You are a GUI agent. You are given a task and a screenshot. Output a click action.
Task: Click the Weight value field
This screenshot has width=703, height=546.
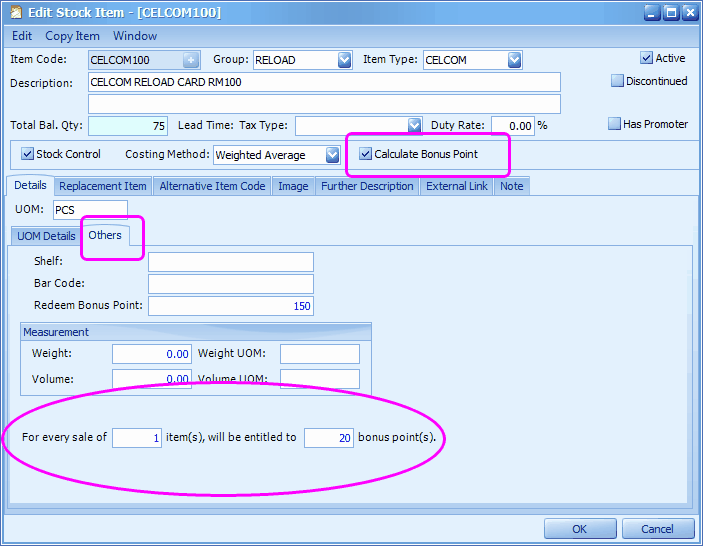point(152,354)
